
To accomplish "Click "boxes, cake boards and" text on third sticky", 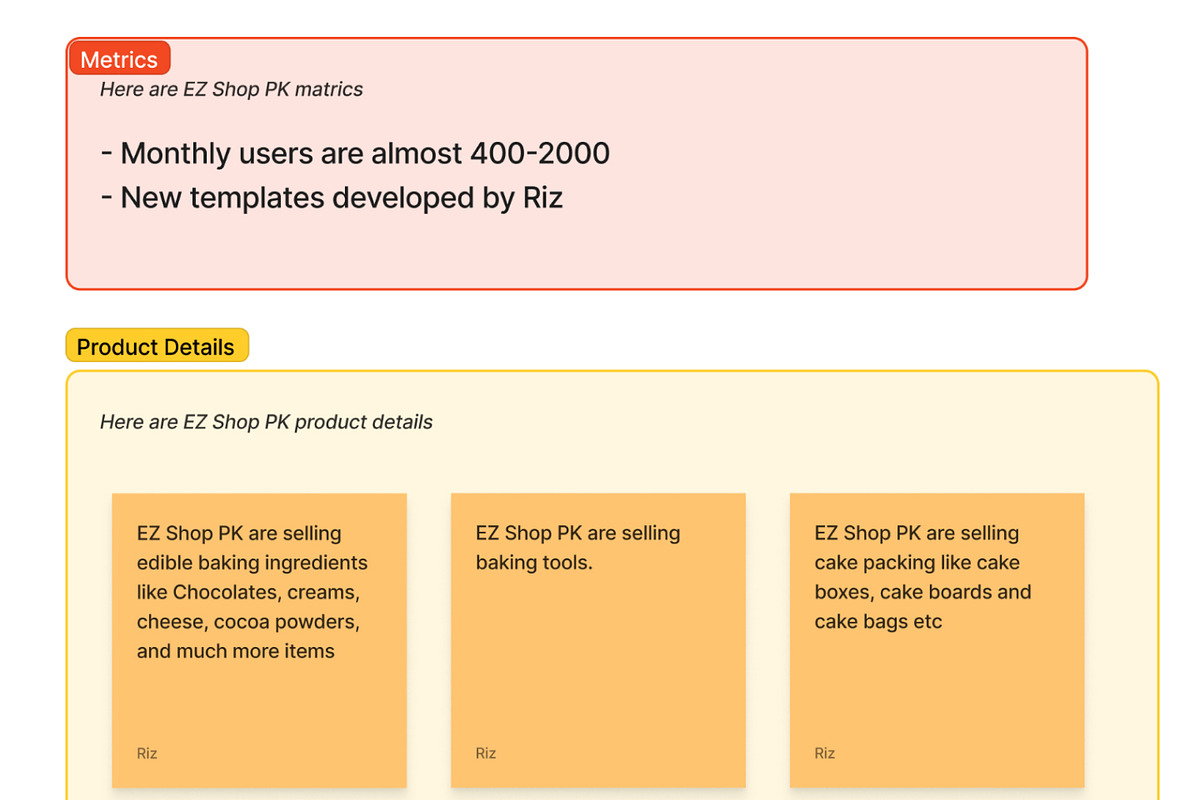I will (923, 592).
